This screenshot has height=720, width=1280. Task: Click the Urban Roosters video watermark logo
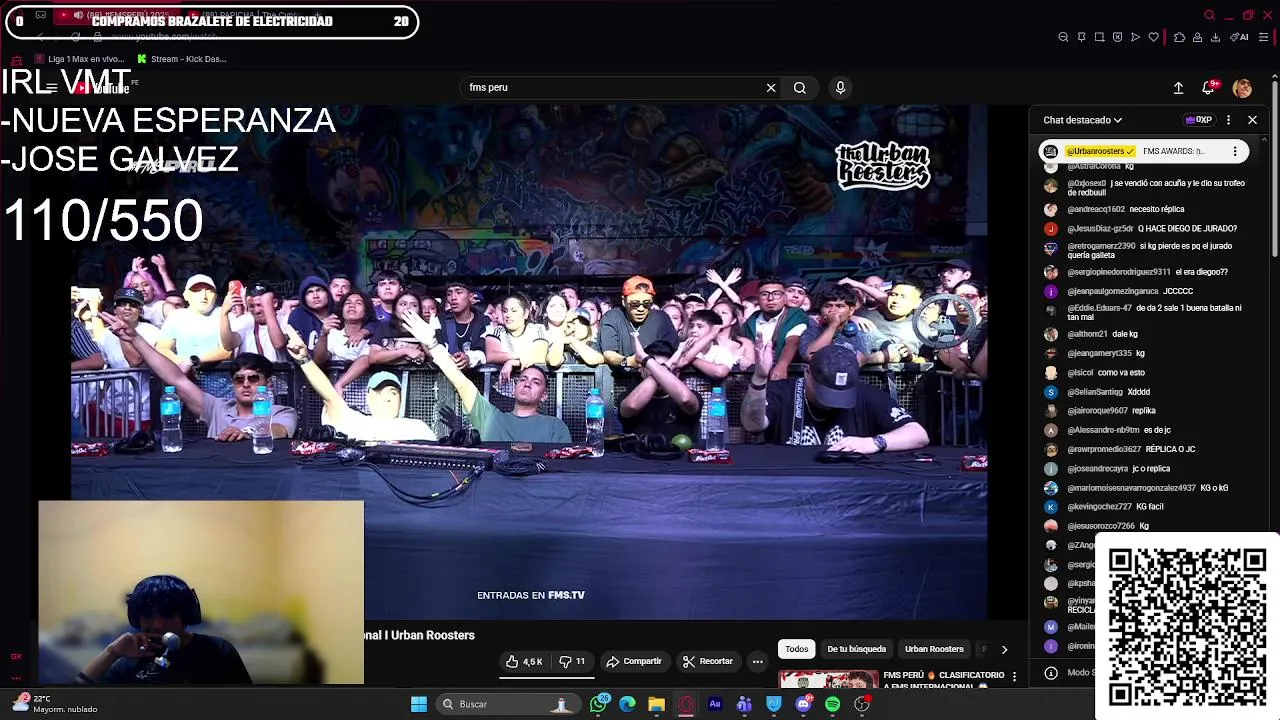click(x=883, y=166)
